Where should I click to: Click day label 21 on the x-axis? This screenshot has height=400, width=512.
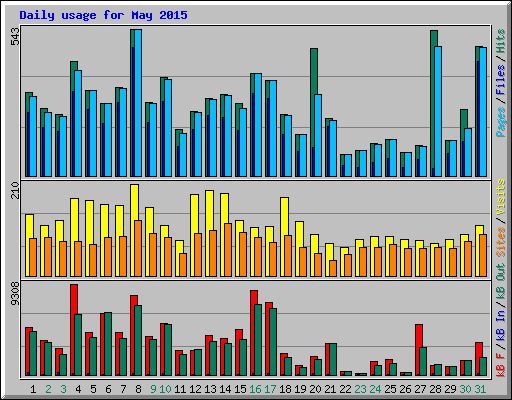330,389
